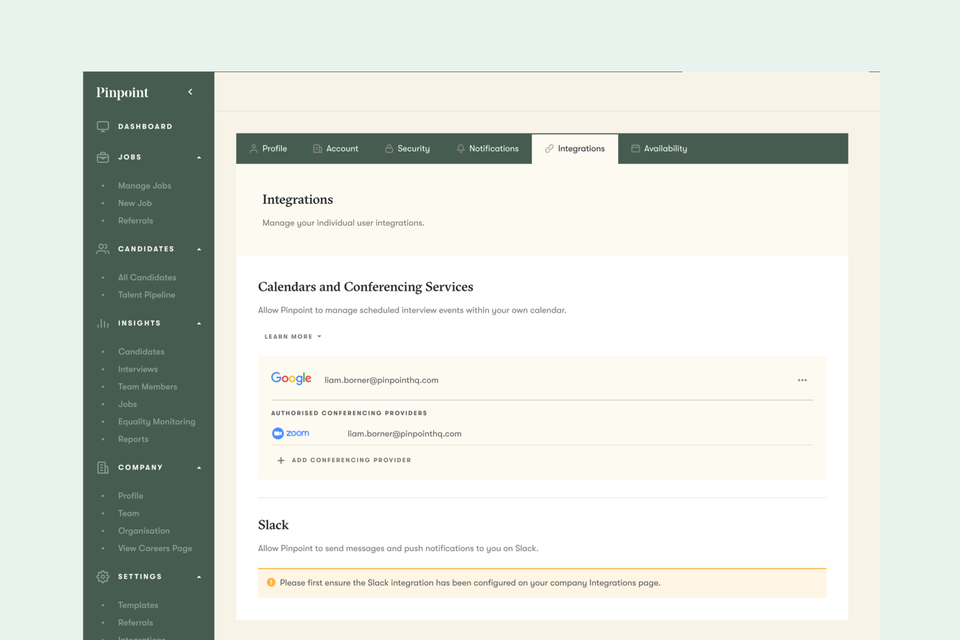Click the orange warning icon in the Slack notice
This screenshot has height=640, width=960.
click(x=271, y=582)
